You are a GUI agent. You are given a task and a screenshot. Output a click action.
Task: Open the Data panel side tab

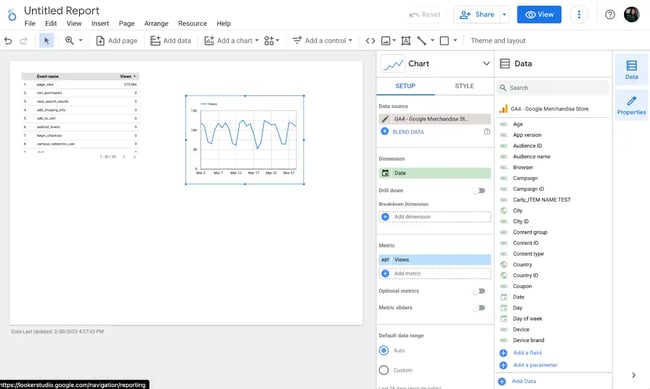[631, 70]
